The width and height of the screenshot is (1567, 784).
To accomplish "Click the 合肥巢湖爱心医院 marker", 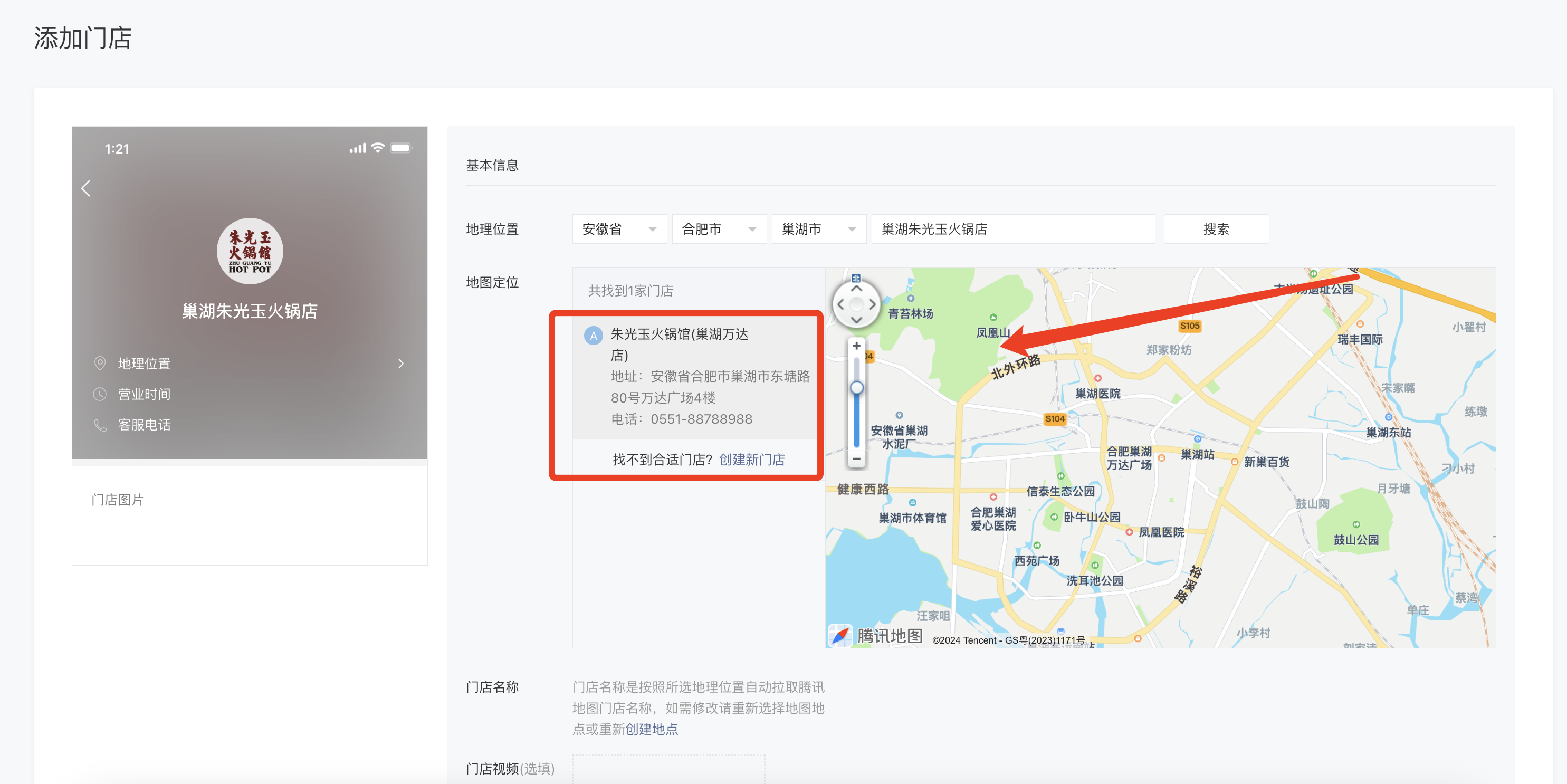I will click(993, 497).
